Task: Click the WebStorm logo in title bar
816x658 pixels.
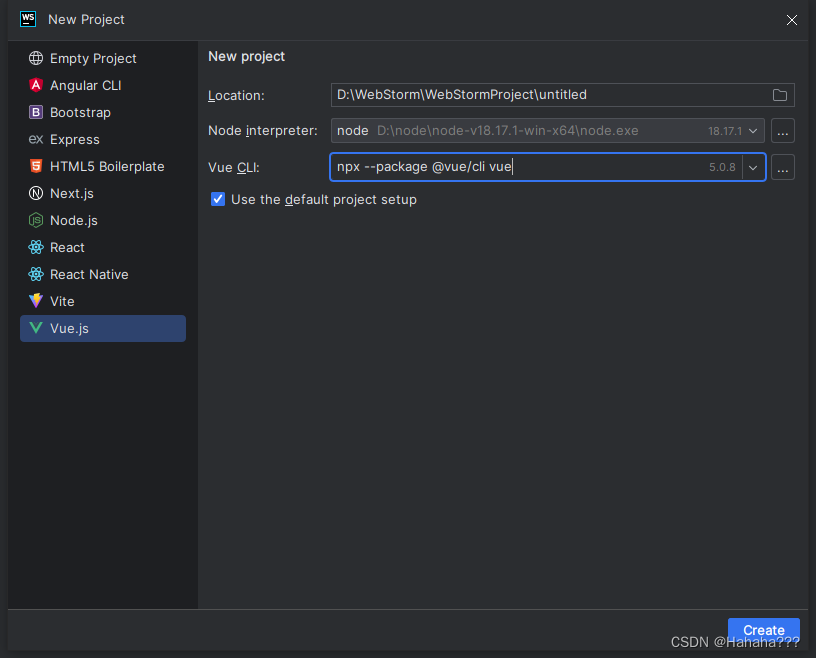Action: (28, 19)
